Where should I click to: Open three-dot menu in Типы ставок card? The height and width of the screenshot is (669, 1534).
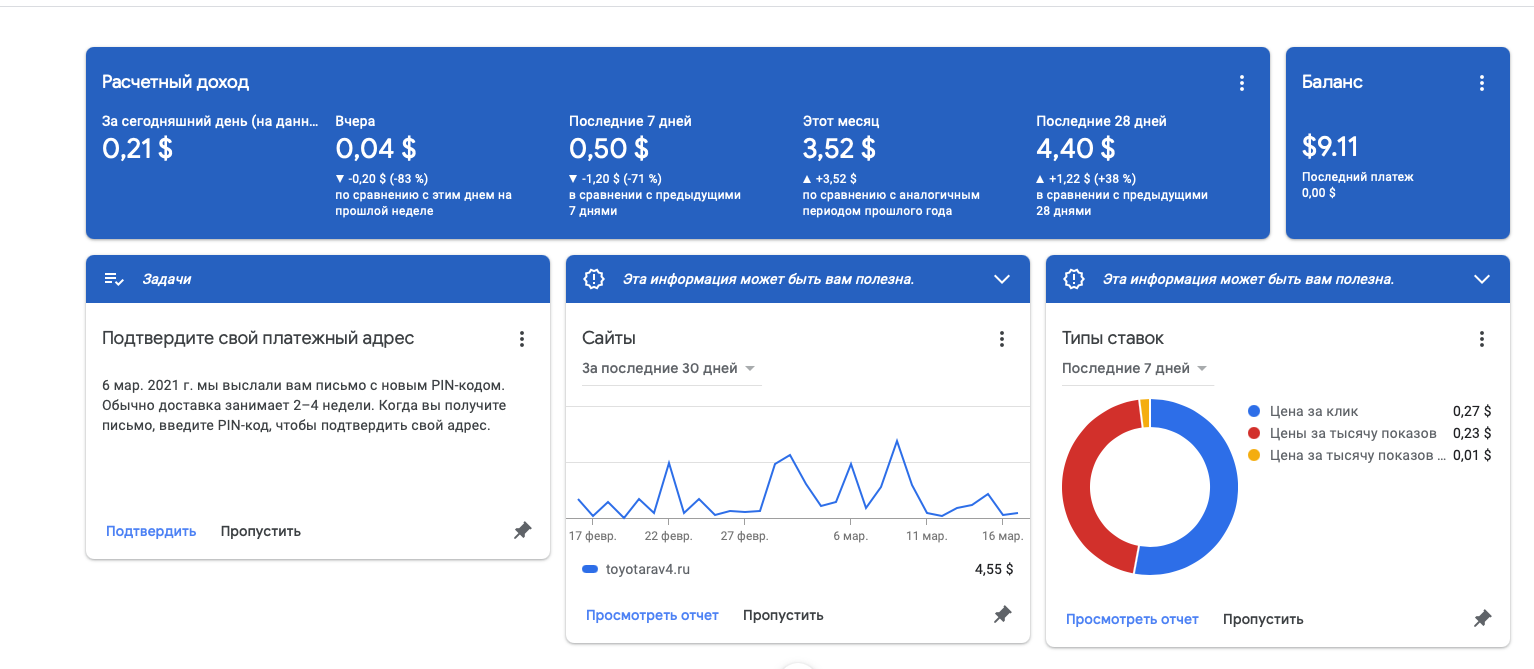(x=1481, y=339)
